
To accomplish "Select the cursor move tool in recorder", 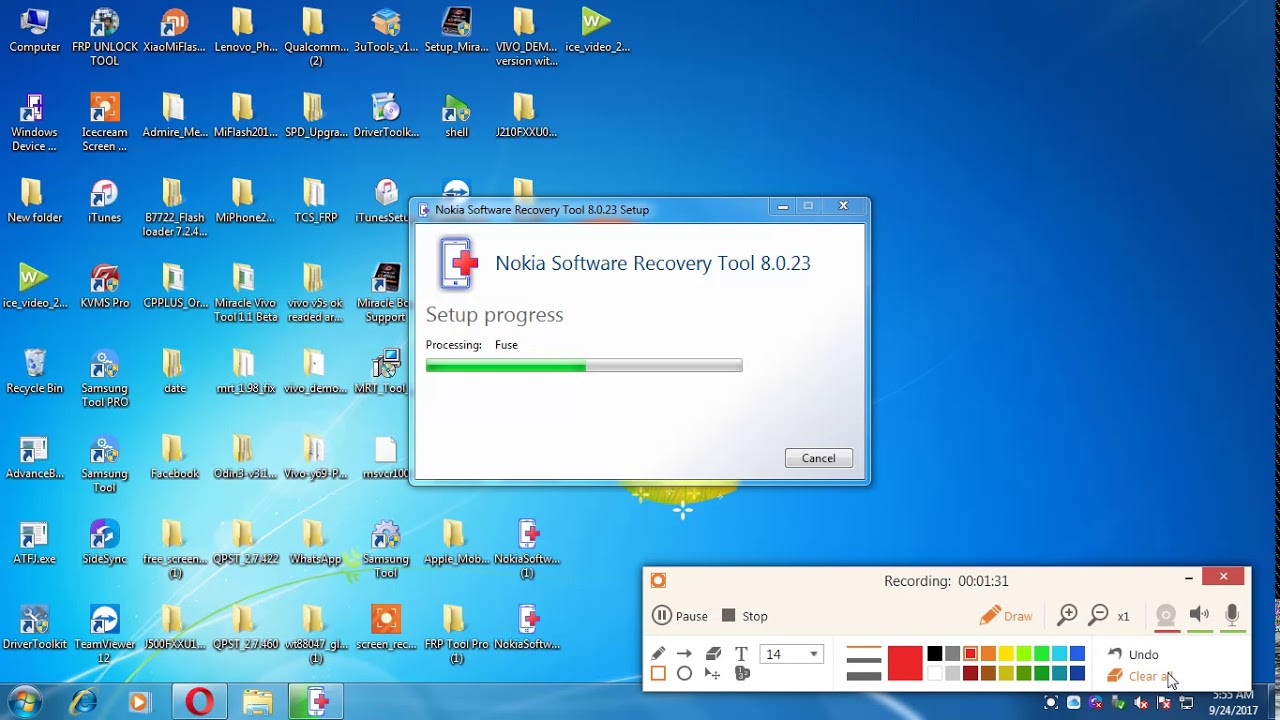I will point(713,674).
